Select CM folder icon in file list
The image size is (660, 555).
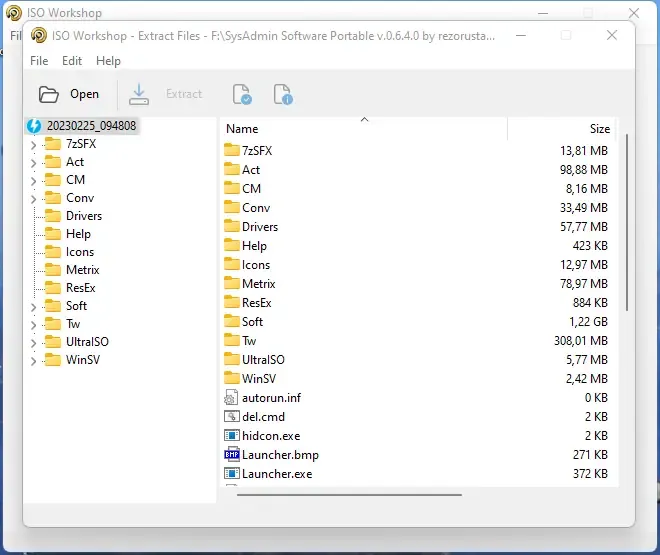tap(232, 187)
